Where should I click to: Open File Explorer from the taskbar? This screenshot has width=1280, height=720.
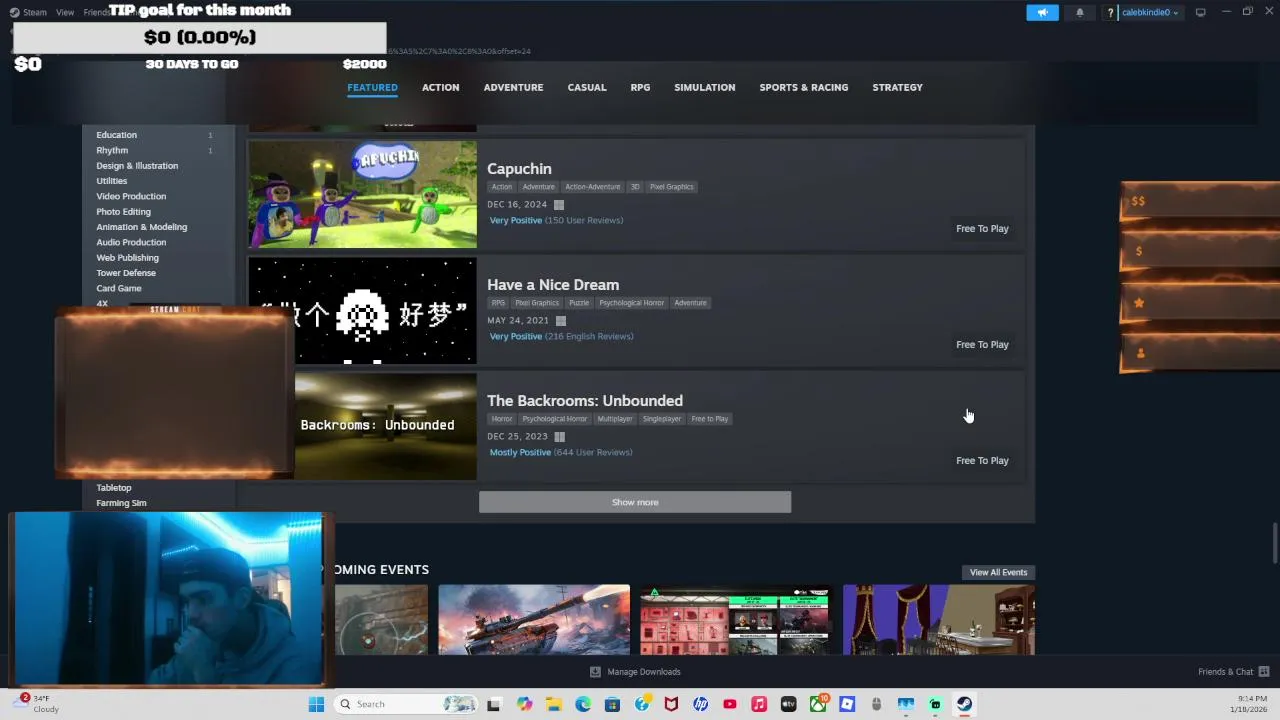[554, 704]
